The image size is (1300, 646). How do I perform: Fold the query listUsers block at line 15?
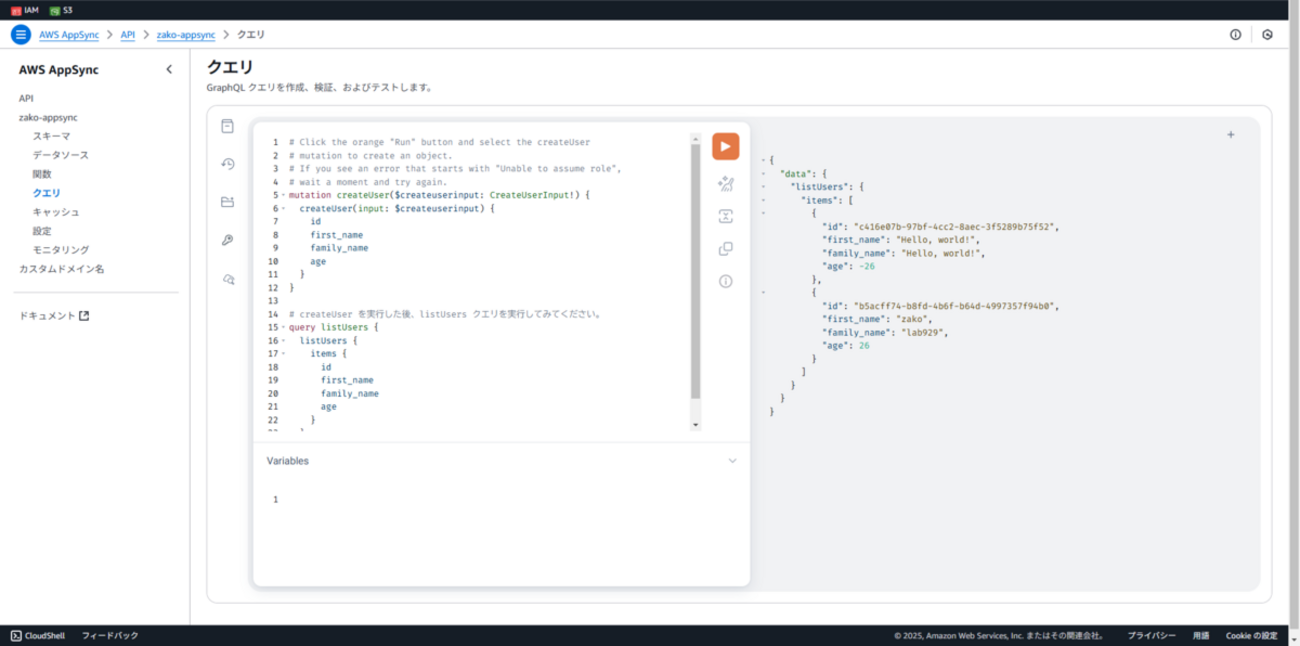click(284, 328)
